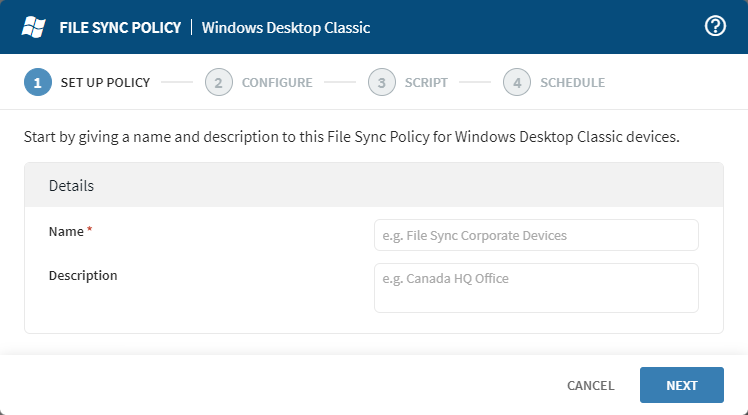This screenshot has height=415, width=748.
Task: Select the step 3 numbered circle
Action: (x=381, y=82)
